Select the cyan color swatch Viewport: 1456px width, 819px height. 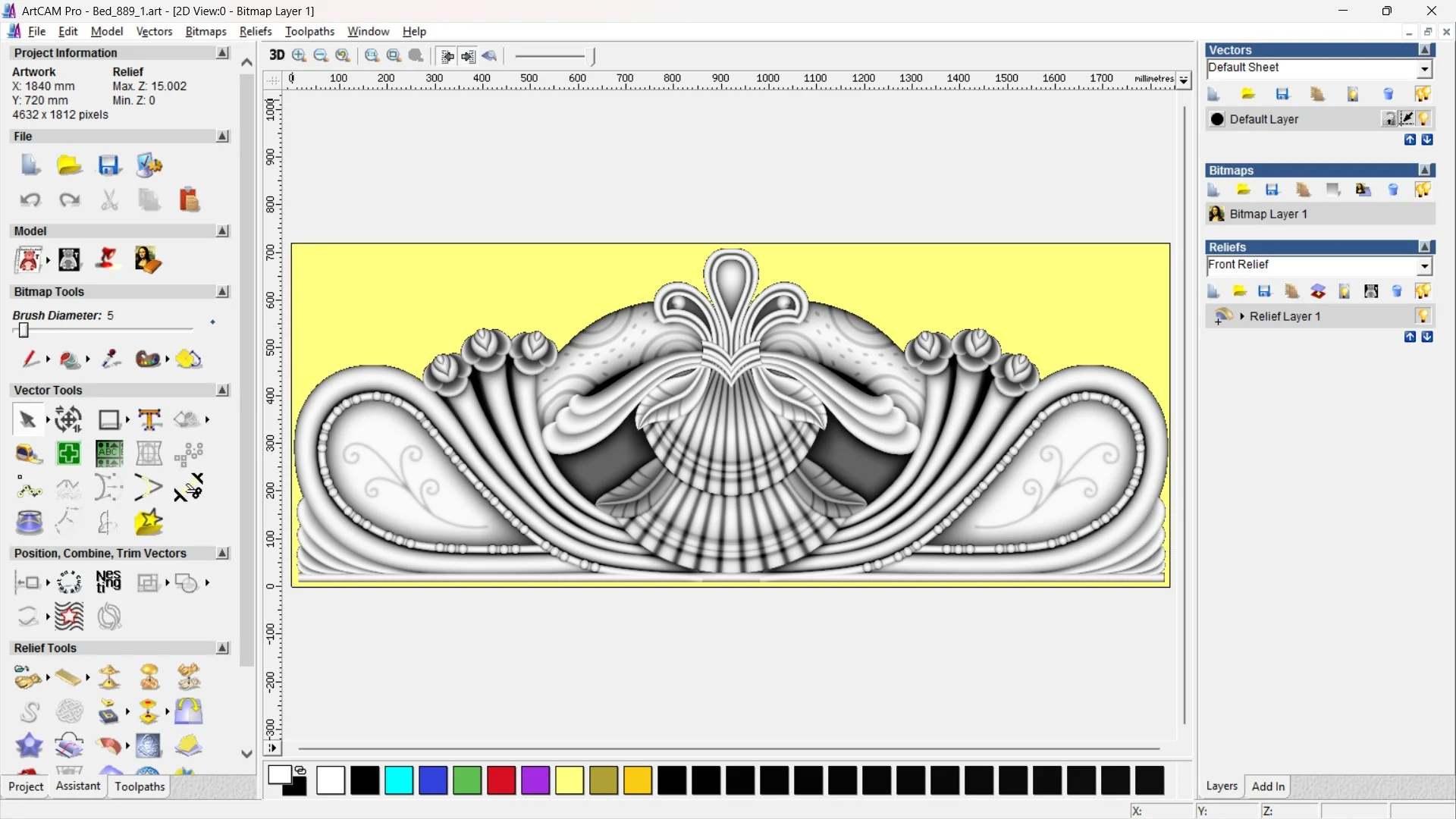pos(399,780)
